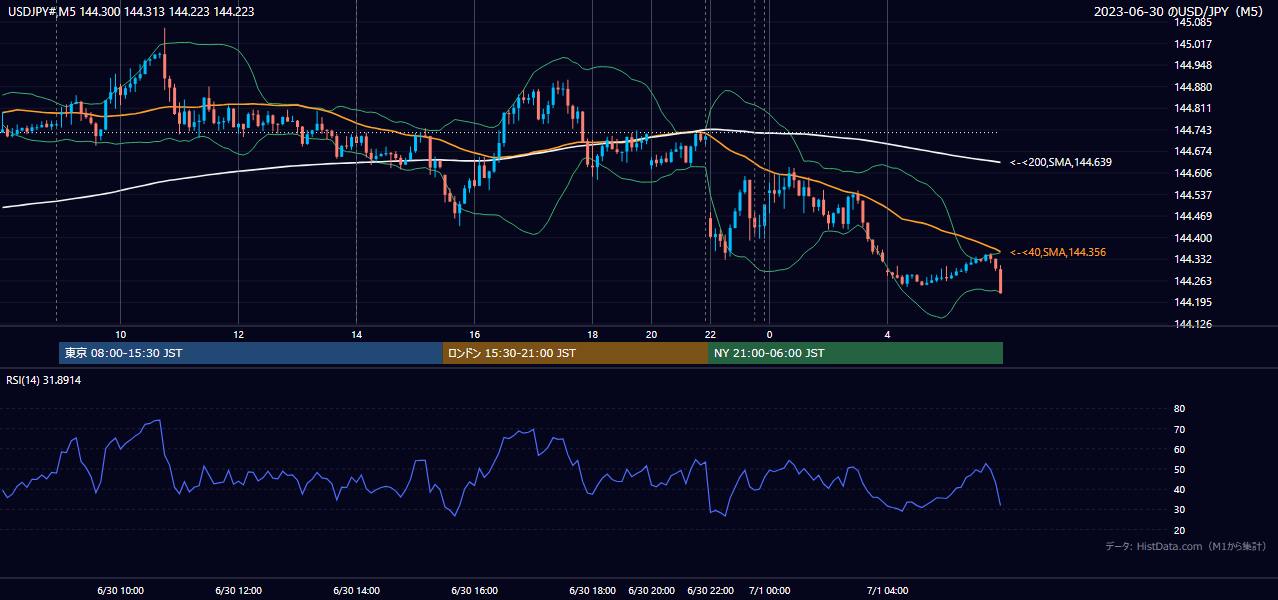
Task: Click the bottom date label 7/1 04:00
Action: [887, 590]
